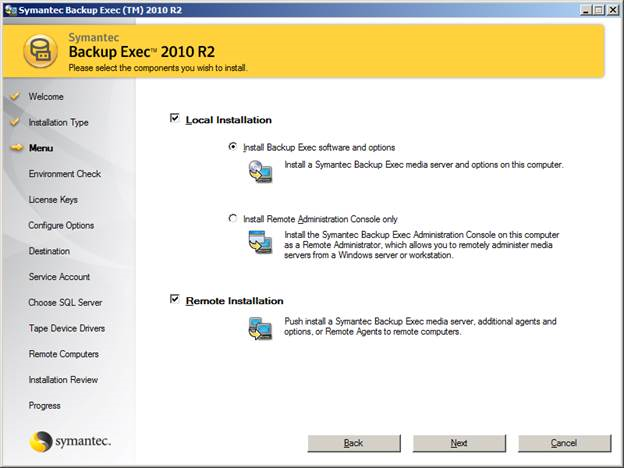This screenshot has width=624, height=468.
Task: Click the Backup Exec 2010 R2 banner title
Action: click(142, 52)
